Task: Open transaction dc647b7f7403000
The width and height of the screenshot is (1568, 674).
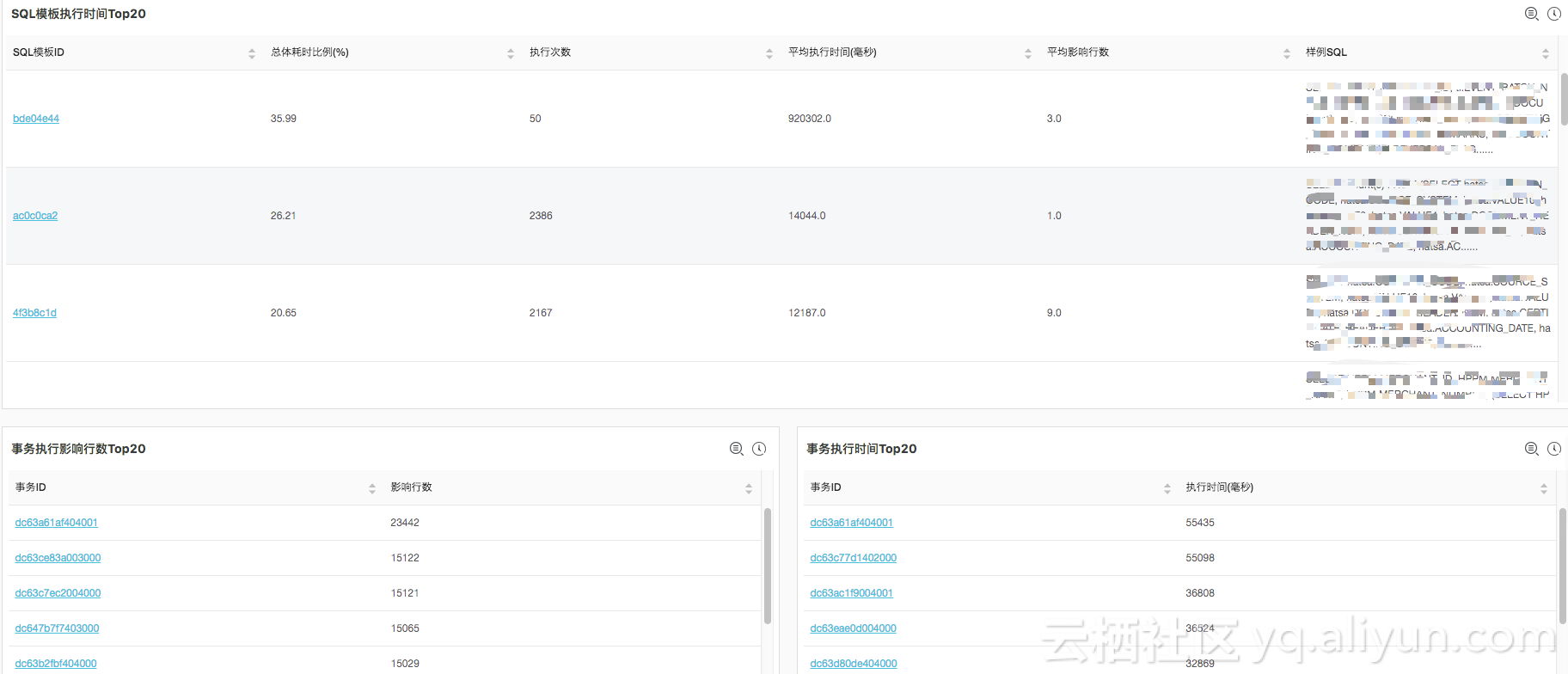Action: tap(57, 628)
